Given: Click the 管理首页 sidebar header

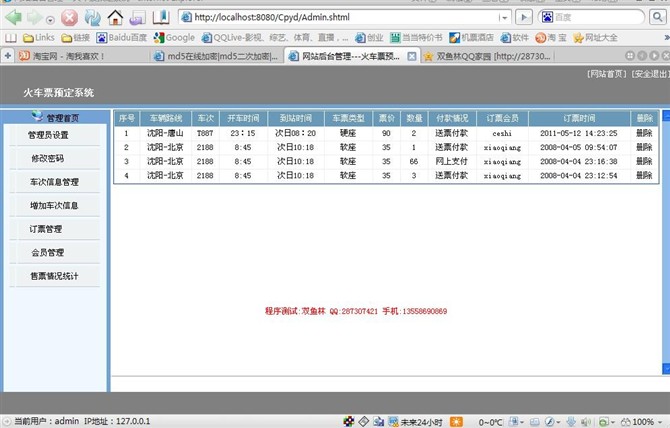Looking at the screenshot, I should [55, 117].
